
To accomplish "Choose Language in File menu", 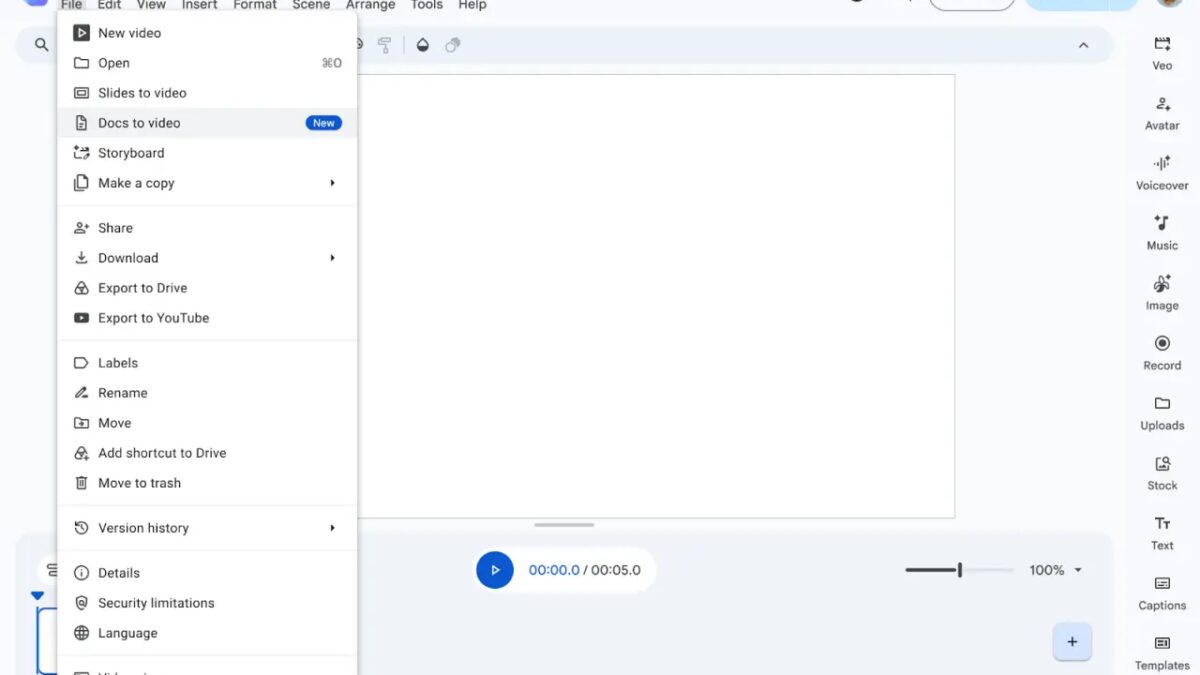I will tap(207, 633).
